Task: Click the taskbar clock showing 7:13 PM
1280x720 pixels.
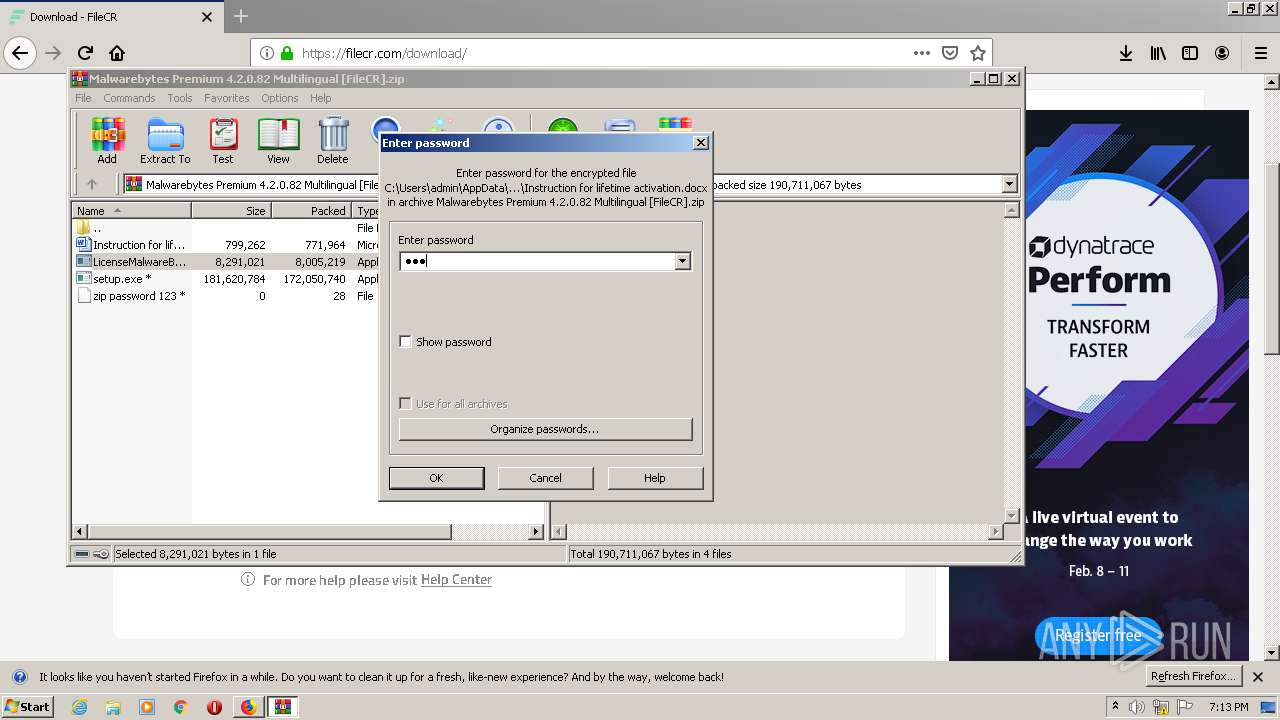Action: [1228, 706]
